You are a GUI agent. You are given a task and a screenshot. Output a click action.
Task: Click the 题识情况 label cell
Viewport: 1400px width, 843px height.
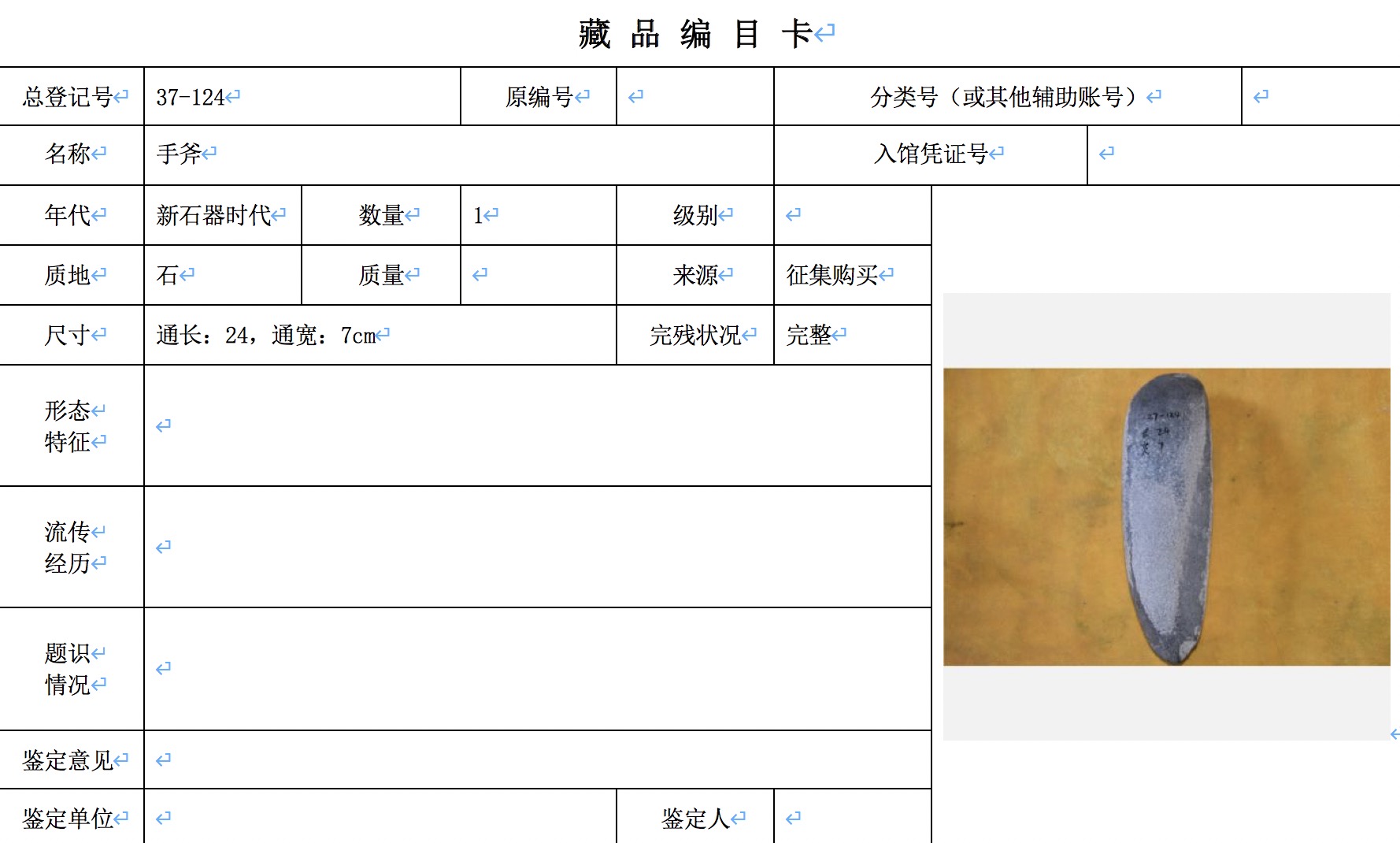[72, 669]
